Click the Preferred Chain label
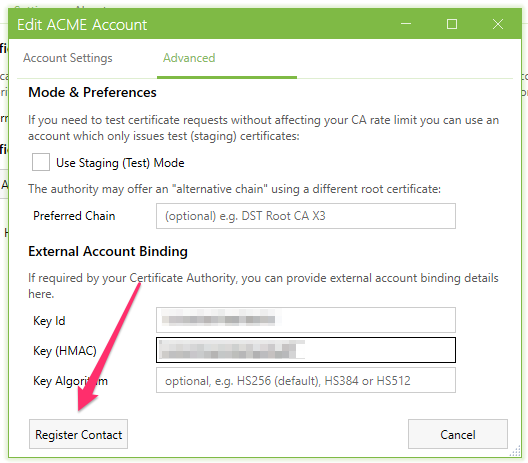The image size is (528, 463). [x=74, y=216]
